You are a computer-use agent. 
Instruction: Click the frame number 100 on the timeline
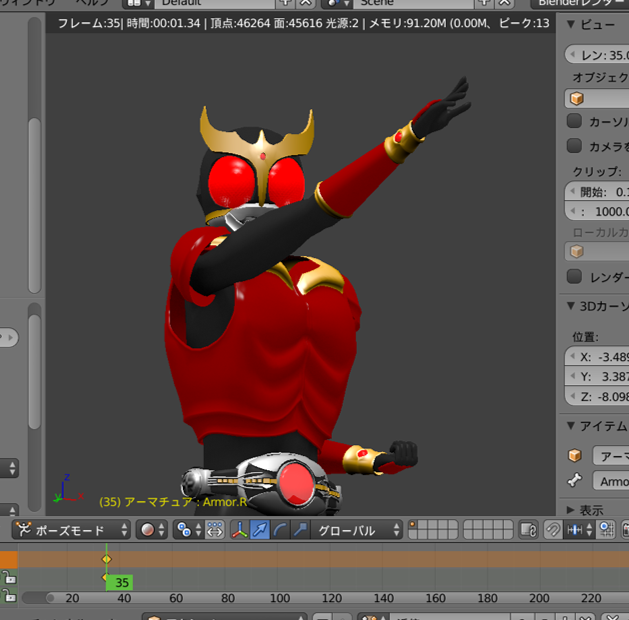(280, 598)
